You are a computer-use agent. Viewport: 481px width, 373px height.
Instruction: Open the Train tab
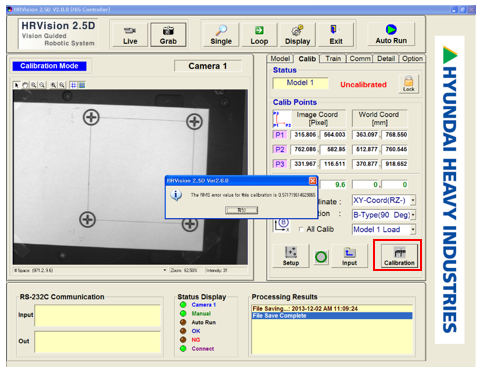(333, 59)
